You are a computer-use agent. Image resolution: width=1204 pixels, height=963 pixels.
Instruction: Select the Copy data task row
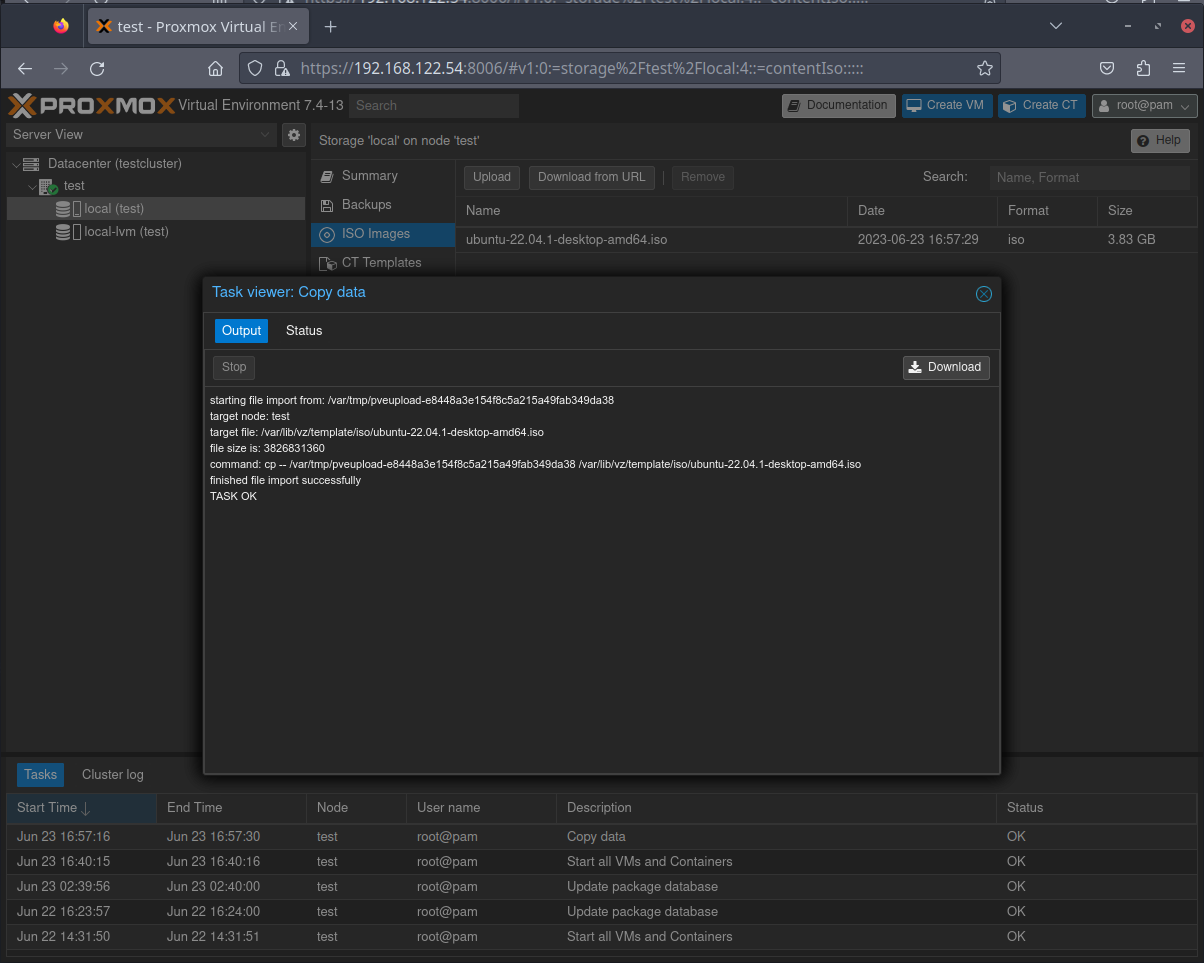601,836
